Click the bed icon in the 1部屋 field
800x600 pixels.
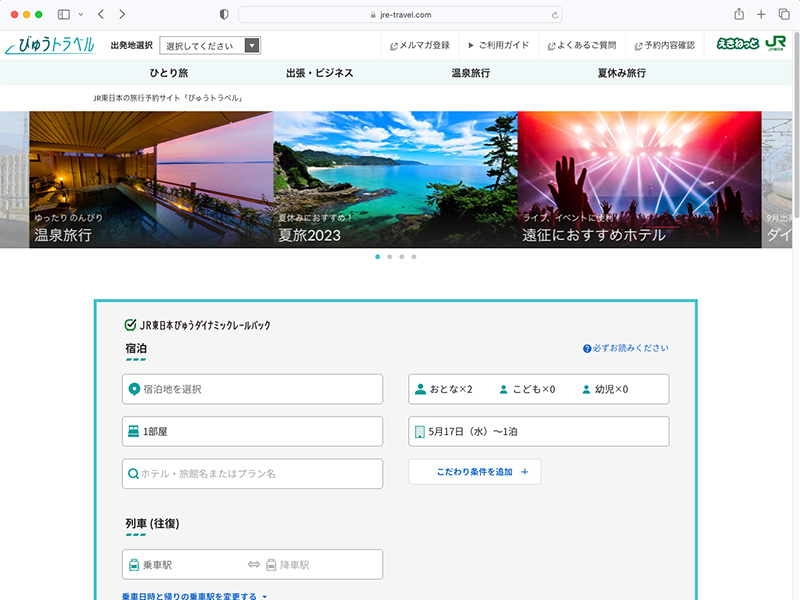point(136,431)
